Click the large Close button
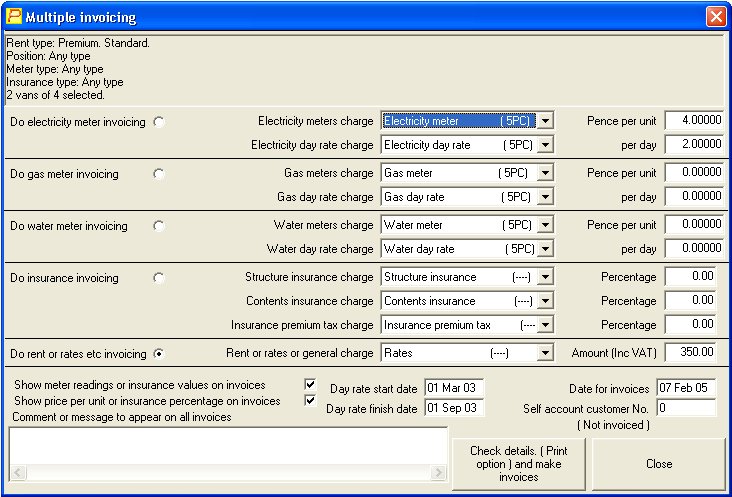 (659, 464)
